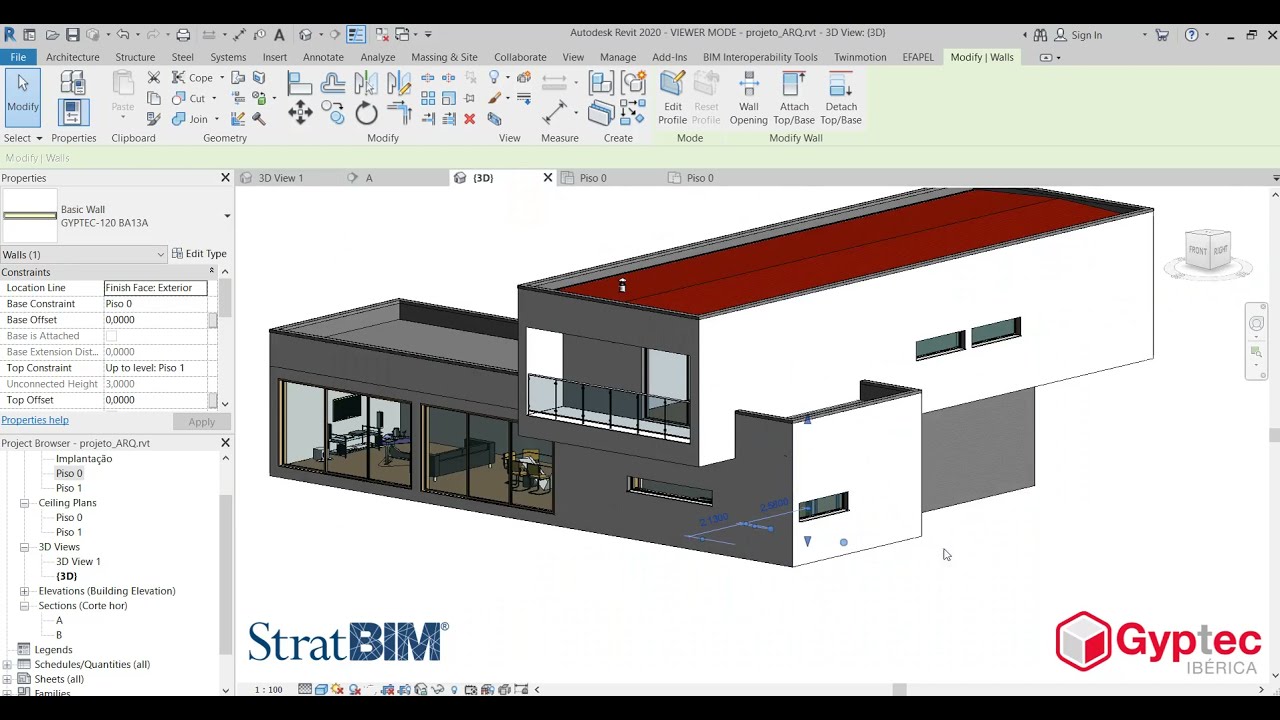Open the Walls (1) filter dropdown
Image resolution: width=1280 pixels, height=720 pixels.
click(x=83, y=254)
